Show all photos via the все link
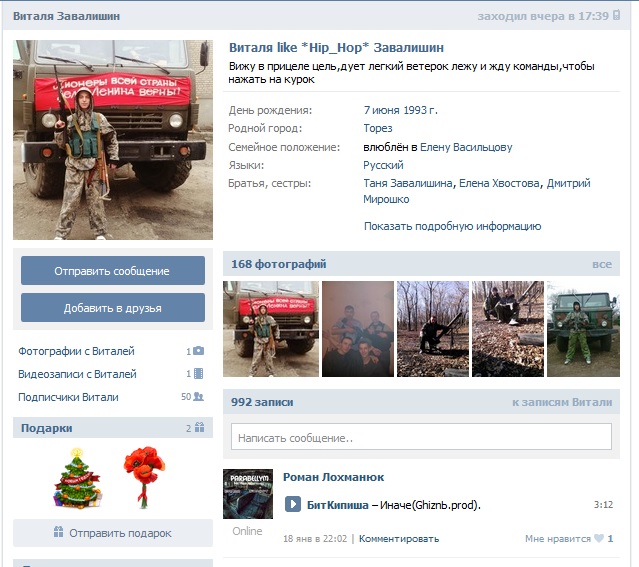 [x=601, y=264]
